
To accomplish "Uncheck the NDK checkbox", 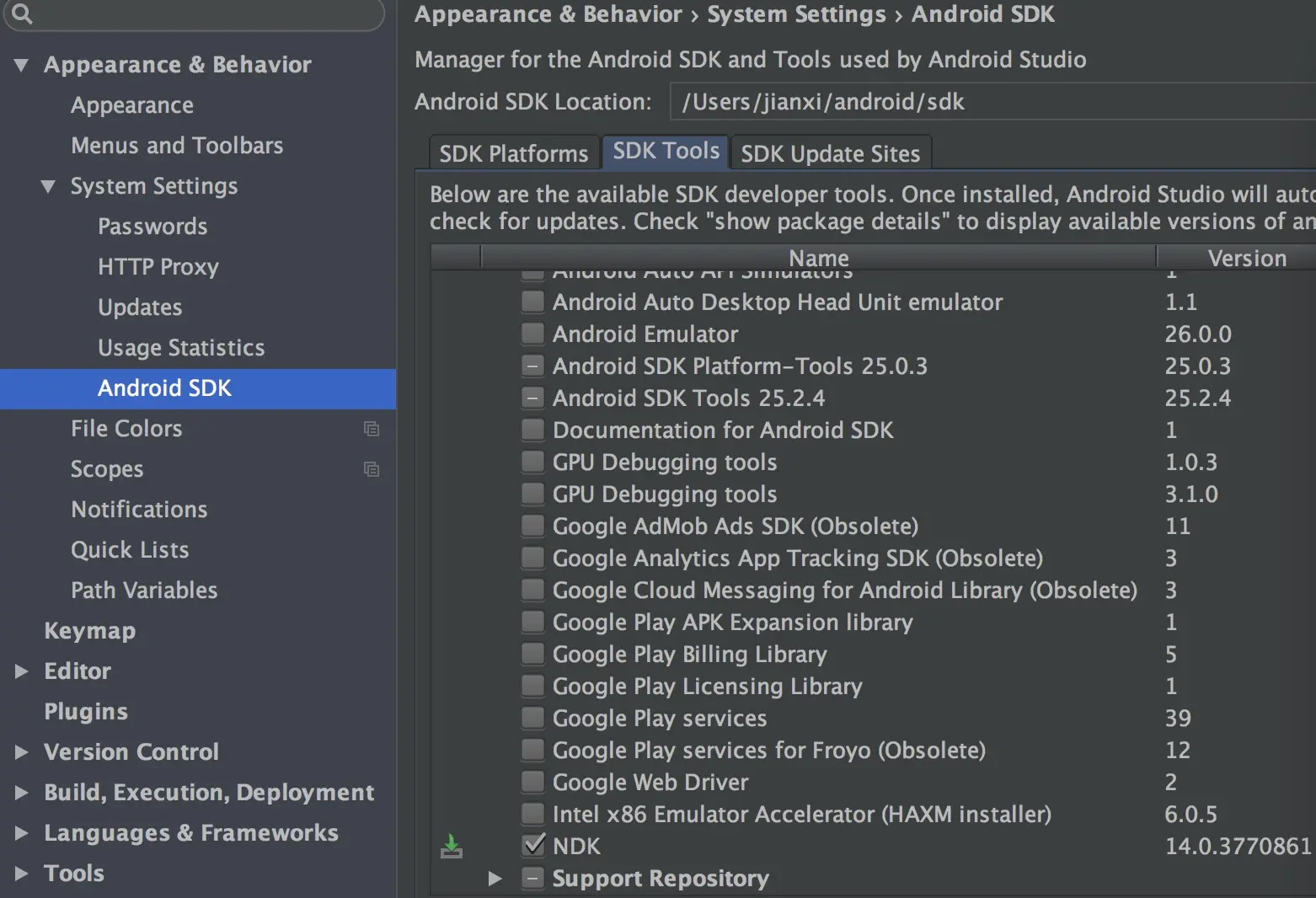I will point(532,845).
